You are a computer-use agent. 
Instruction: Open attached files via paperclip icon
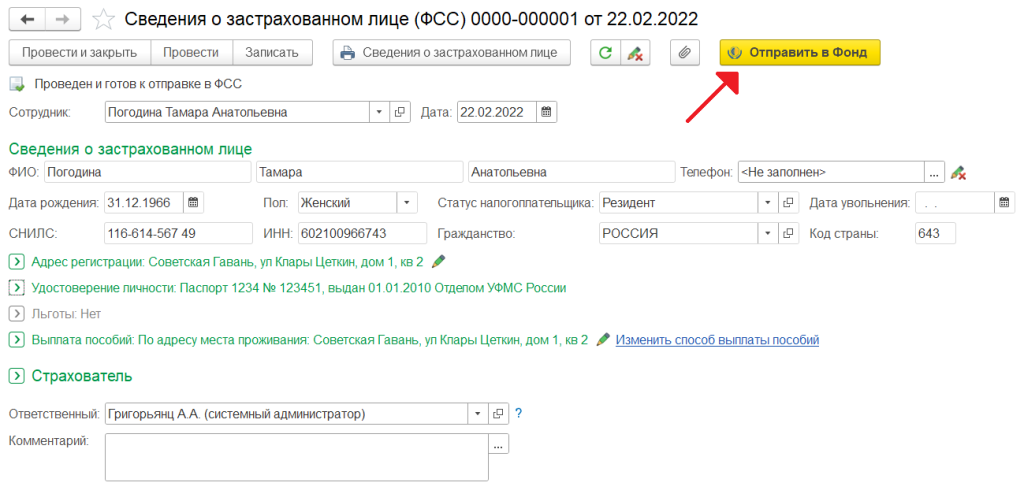pos(685,53)
